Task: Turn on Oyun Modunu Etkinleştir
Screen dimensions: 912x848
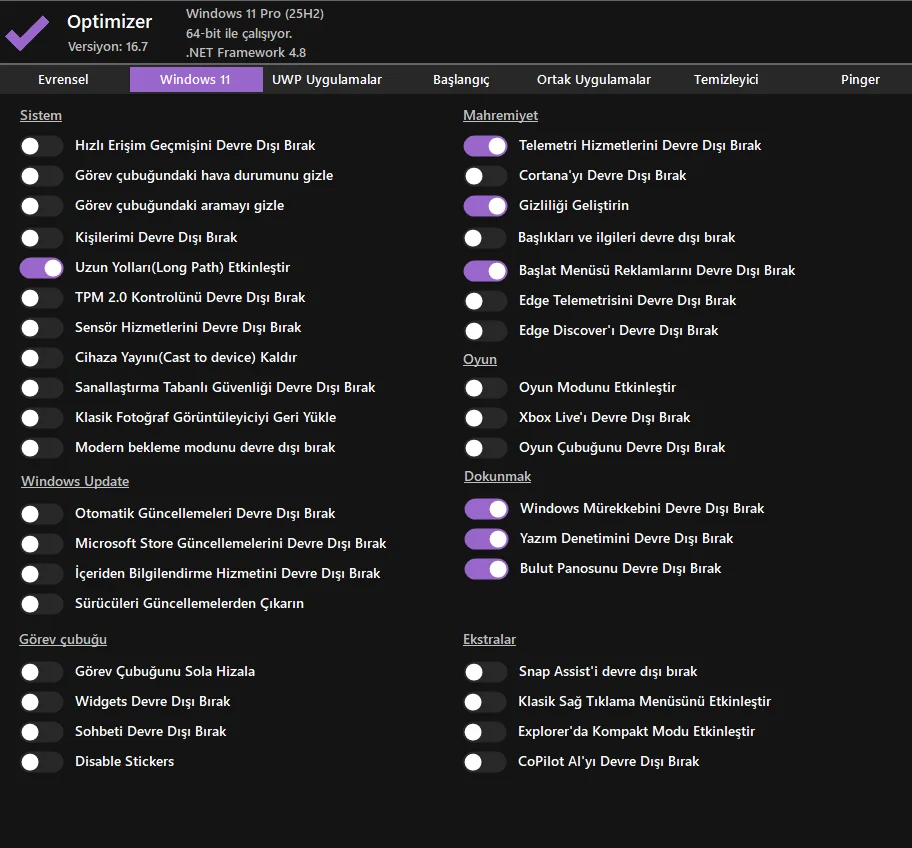Action: pos(485,388)
